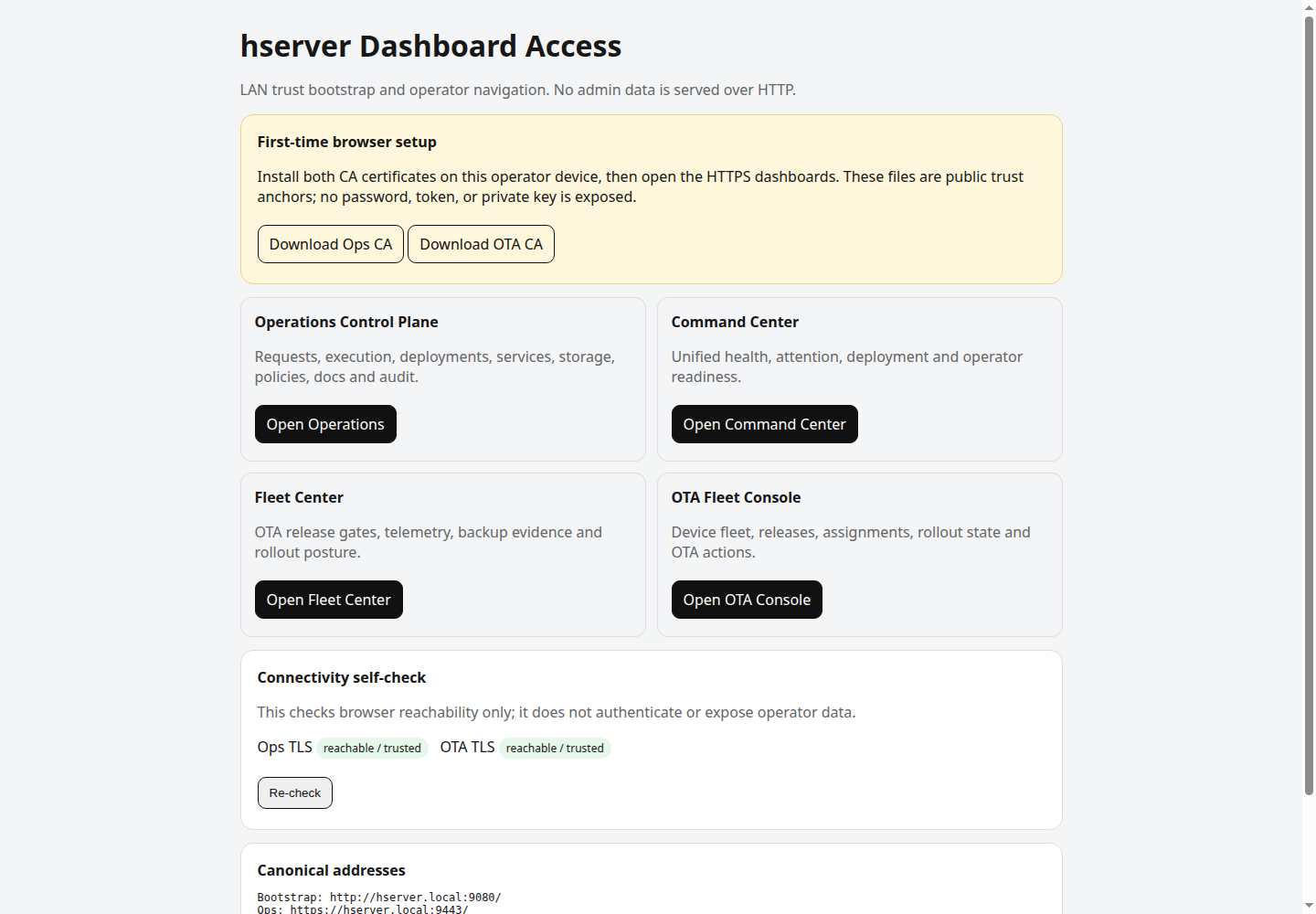The height and width of the screenshot is (914, 1316).
Task: Click the OTA Fleet Console title
Action: [736, 497]
